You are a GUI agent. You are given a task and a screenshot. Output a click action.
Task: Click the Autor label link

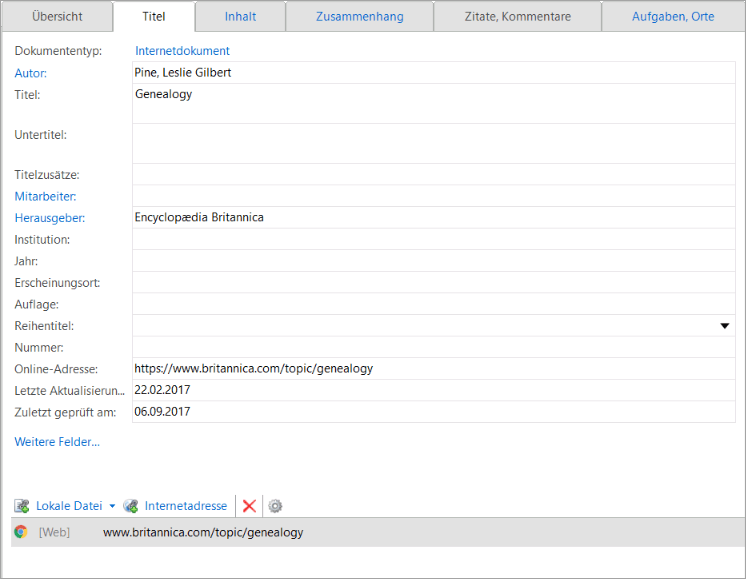point(30,73)
